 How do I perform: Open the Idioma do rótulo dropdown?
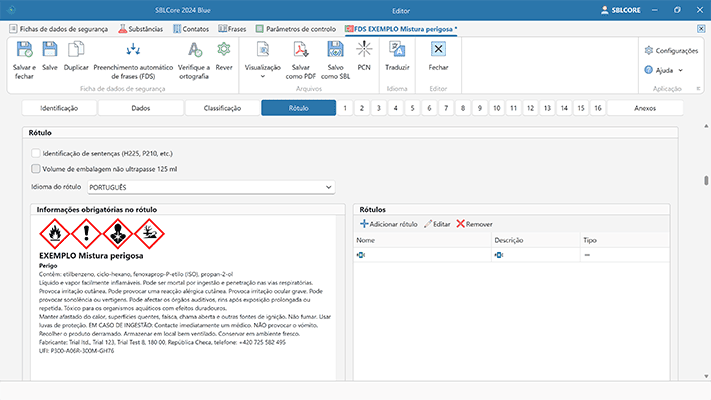point(209,186)
